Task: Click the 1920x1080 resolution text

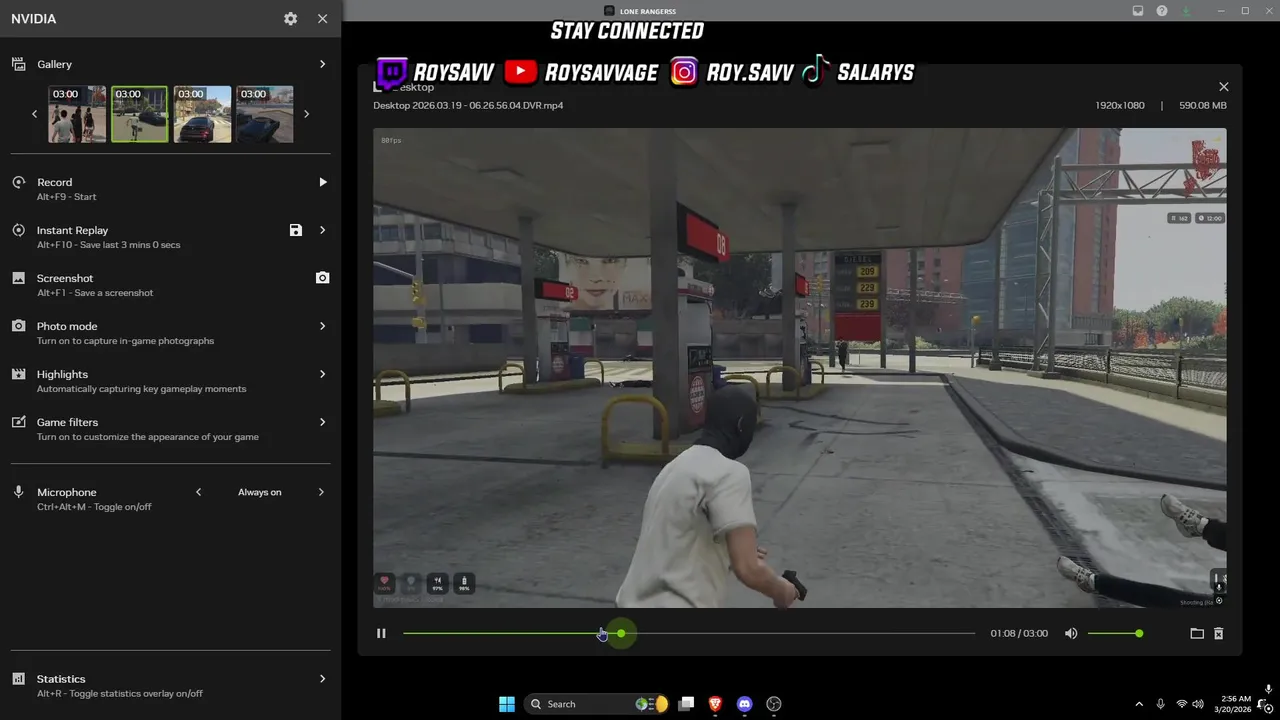Action: click(1120, 105)
